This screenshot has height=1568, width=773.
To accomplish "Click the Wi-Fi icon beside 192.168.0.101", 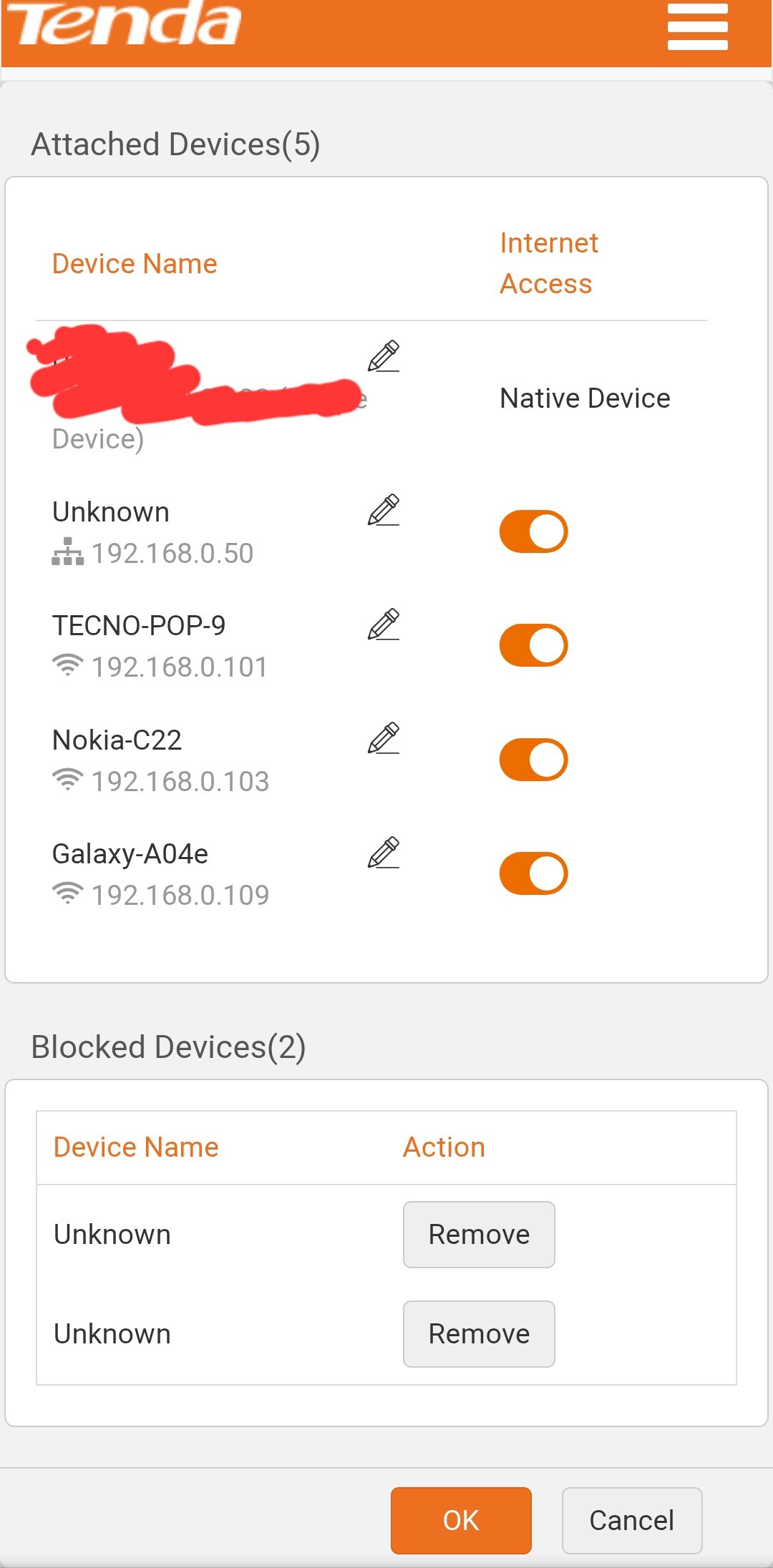I will coord(67,666).
